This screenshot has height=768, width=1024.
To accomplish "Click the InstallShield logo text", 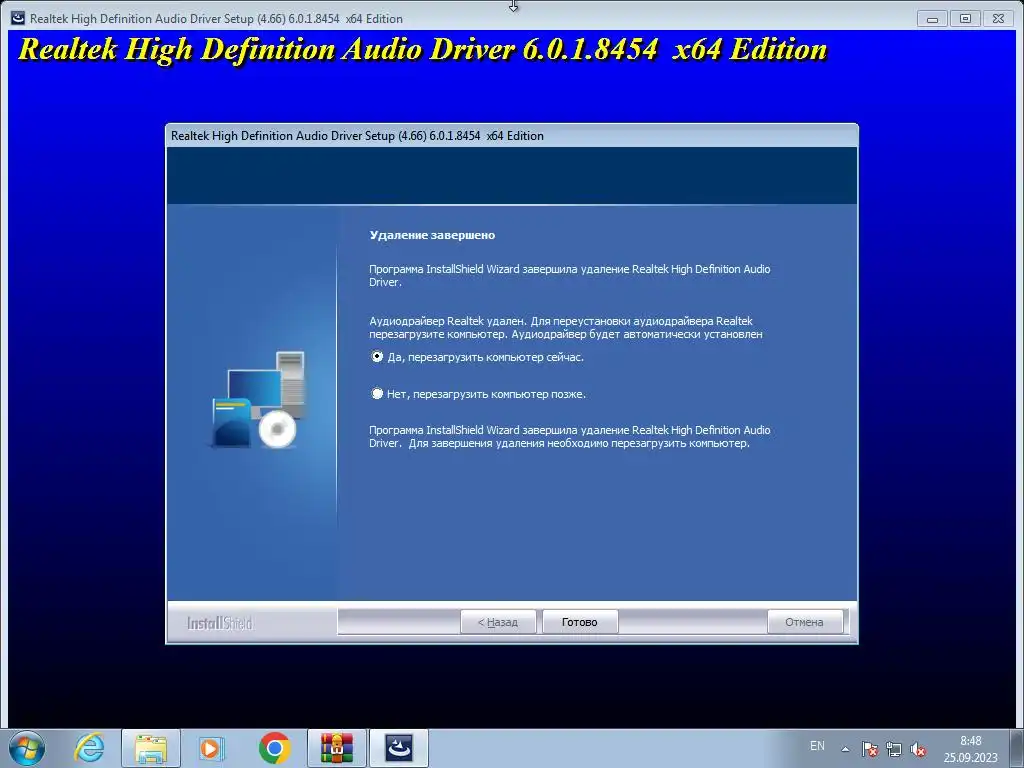I will tap(219, 623).
